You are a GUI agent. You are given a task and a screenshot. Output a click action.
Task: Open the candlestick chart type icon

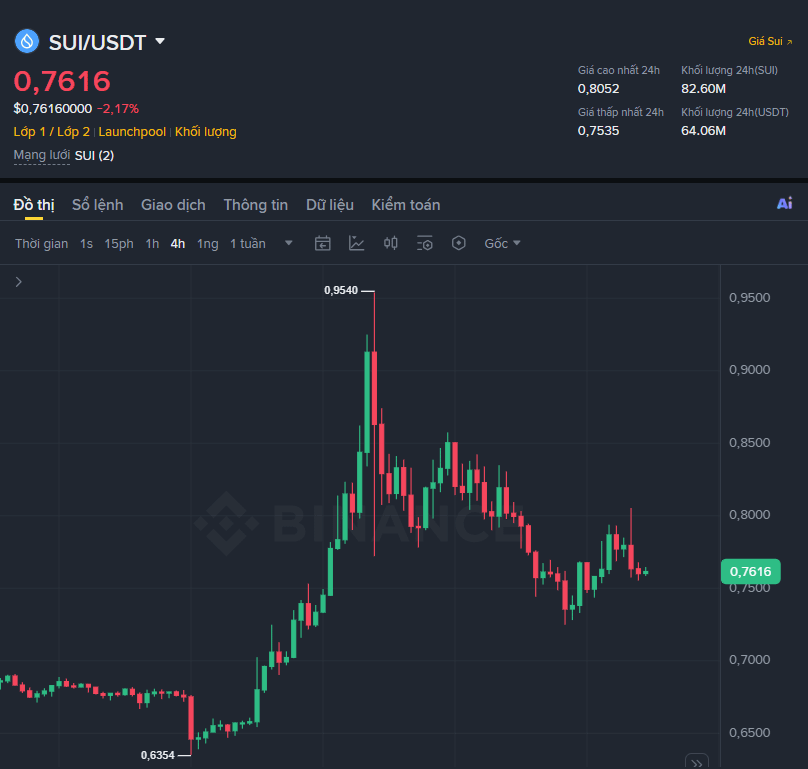click(391, 243)
